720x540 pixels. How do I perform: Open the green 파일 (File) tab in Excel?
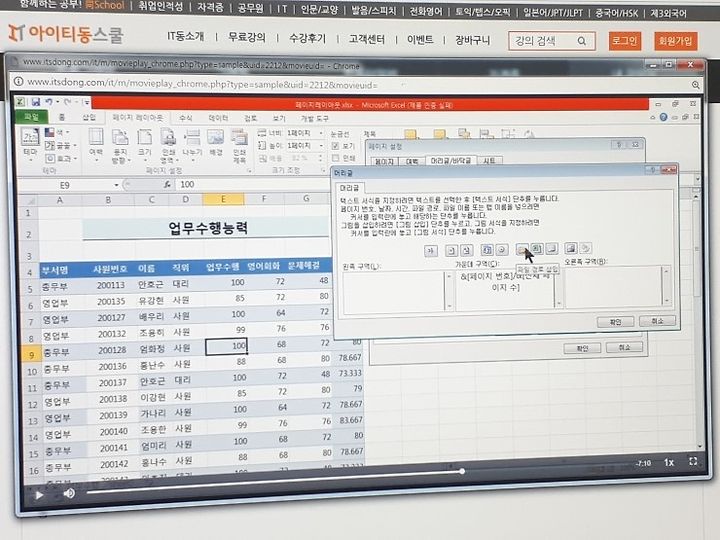click(x=31, y=117)
